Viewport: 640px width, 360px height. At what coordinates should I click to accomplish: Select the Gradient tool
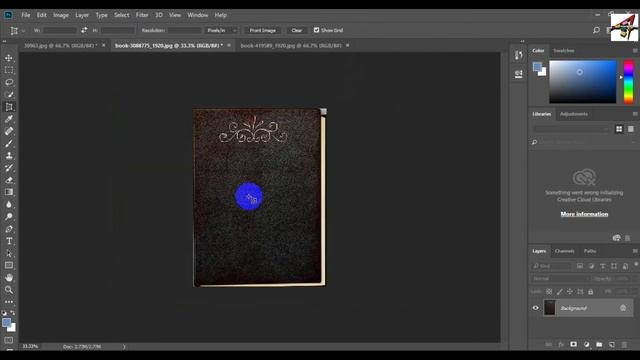click(x=9, y=192)
